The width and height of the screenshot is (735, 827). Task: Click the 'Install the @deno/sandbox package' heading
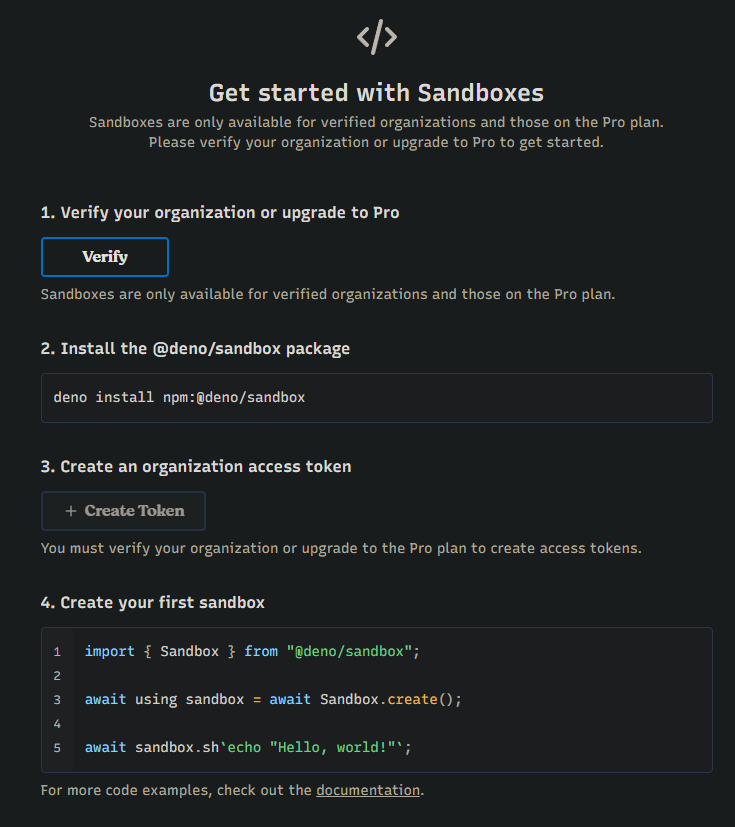[x=195, y=349]
